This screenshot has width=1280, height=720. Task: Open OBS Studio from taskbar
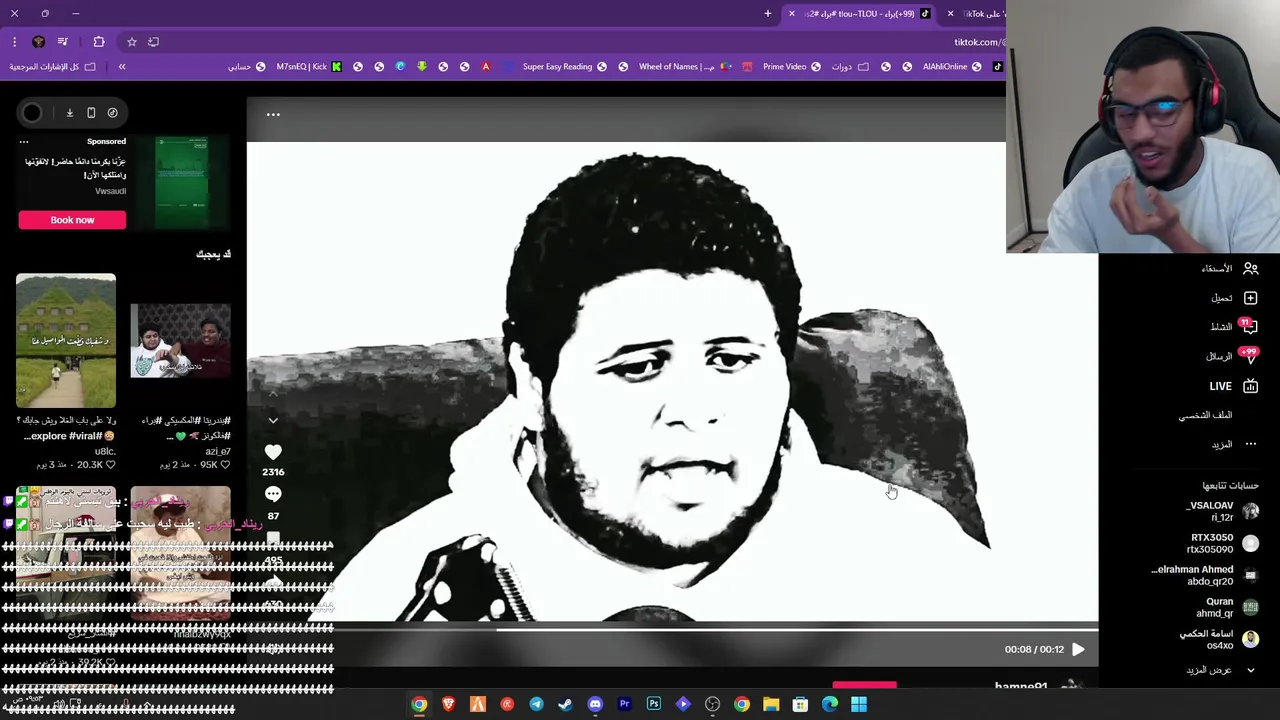tap(712, 705)
